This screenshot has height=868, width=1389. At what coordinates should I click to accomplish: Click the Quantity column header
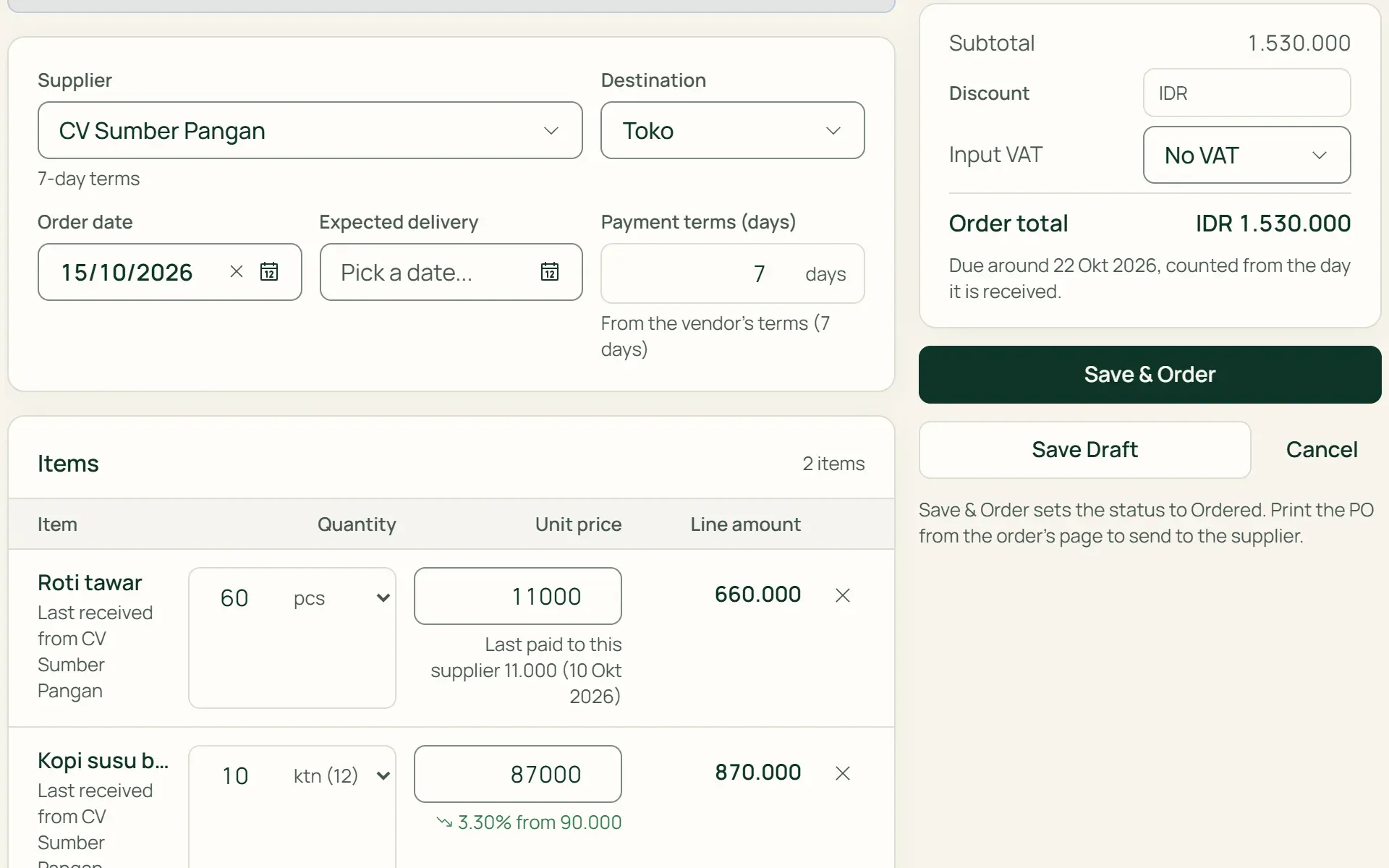pos(357,524)
